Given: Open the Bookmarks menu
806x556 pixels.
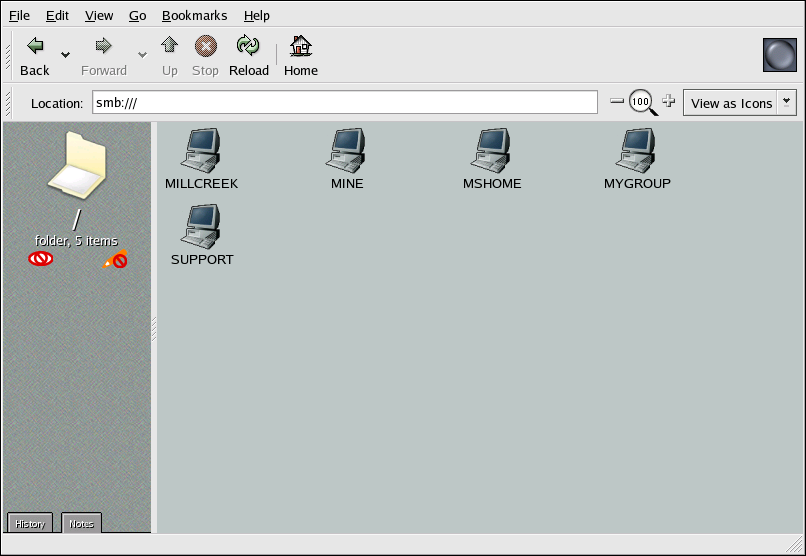Looking at the screenshot, I should pyautogui.click(x=194, y=16).
